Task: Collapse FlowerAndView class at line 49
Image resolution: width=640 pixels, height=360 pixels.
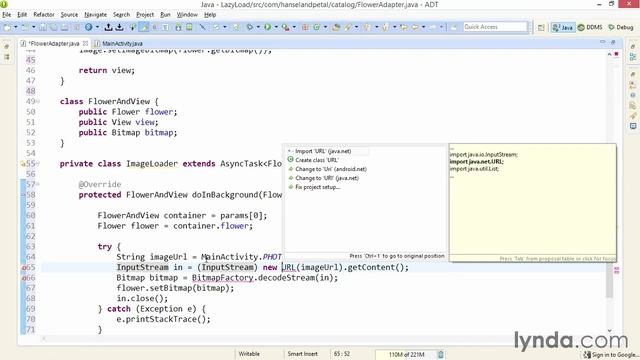Action: click(38, 101)
